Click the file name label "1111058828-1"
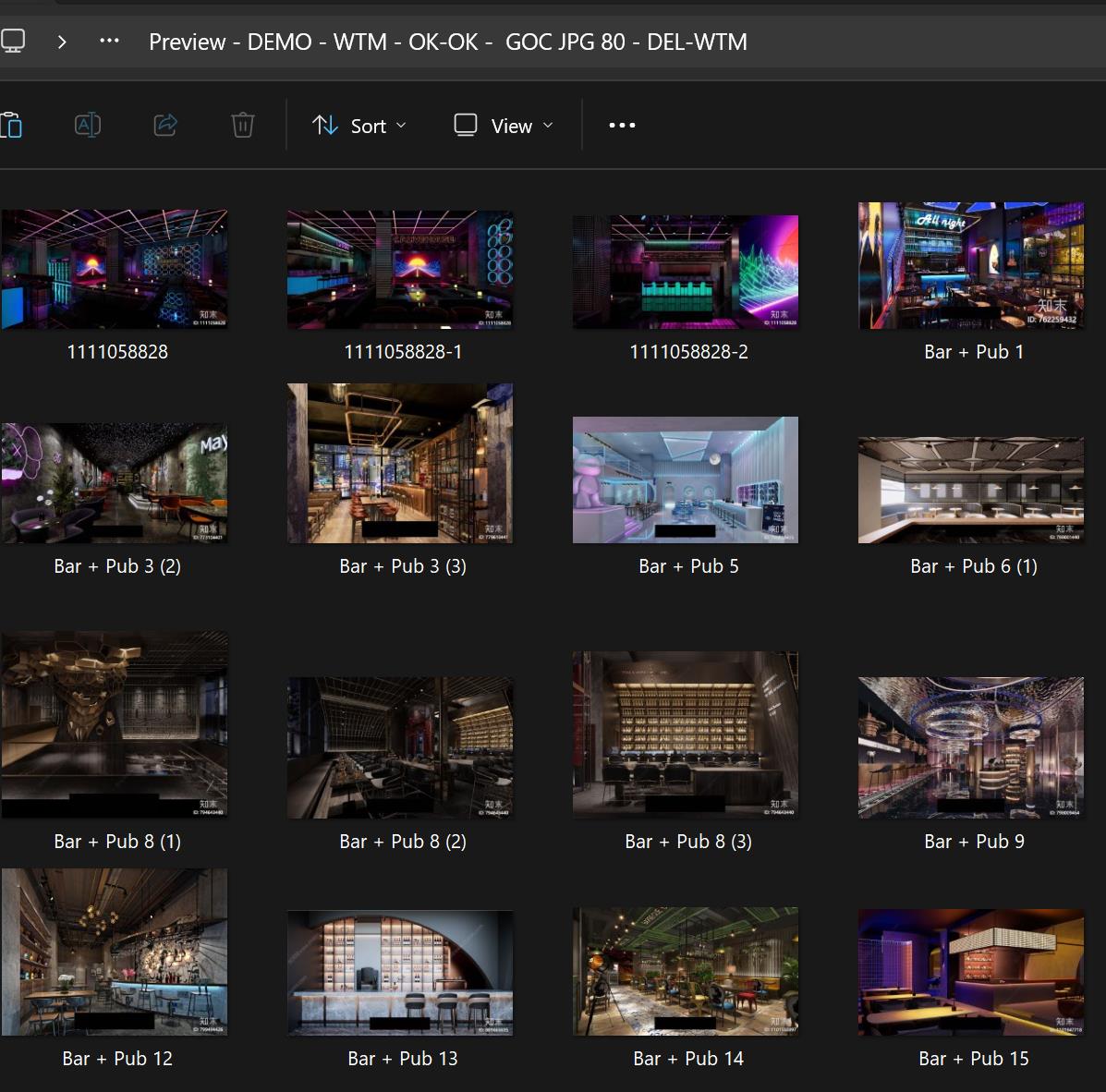The width and height of the screenshot is (1106, 1092). coord(404,351)
